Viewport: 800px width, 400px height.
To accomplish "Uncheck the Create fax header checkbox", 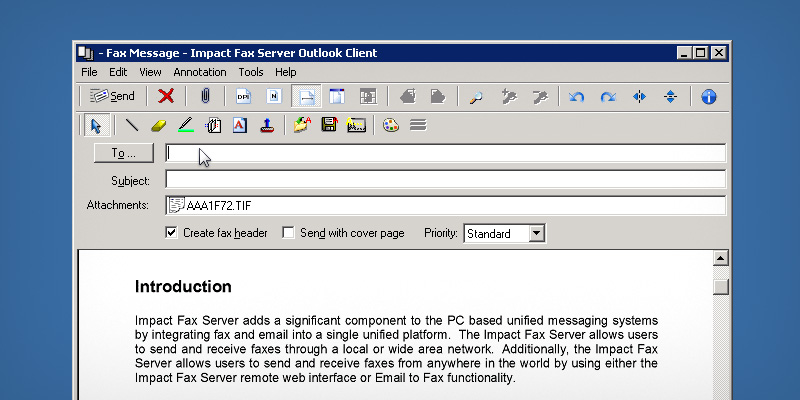I will coord(172,233).
